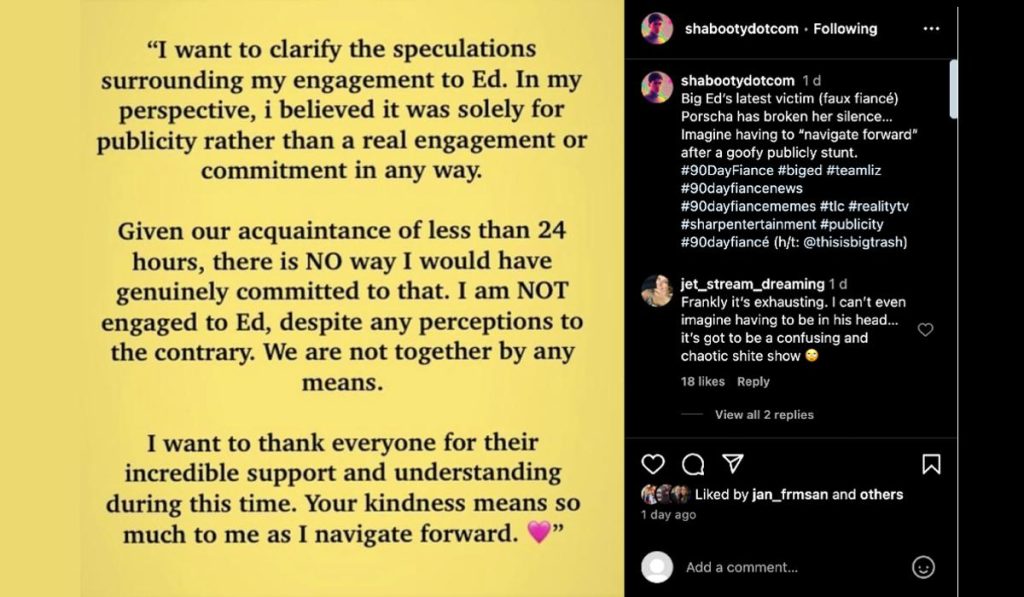Open jet_stream_dreaming's profile picture
Screen dimensions: 1024x597
[x=657, y=290]
